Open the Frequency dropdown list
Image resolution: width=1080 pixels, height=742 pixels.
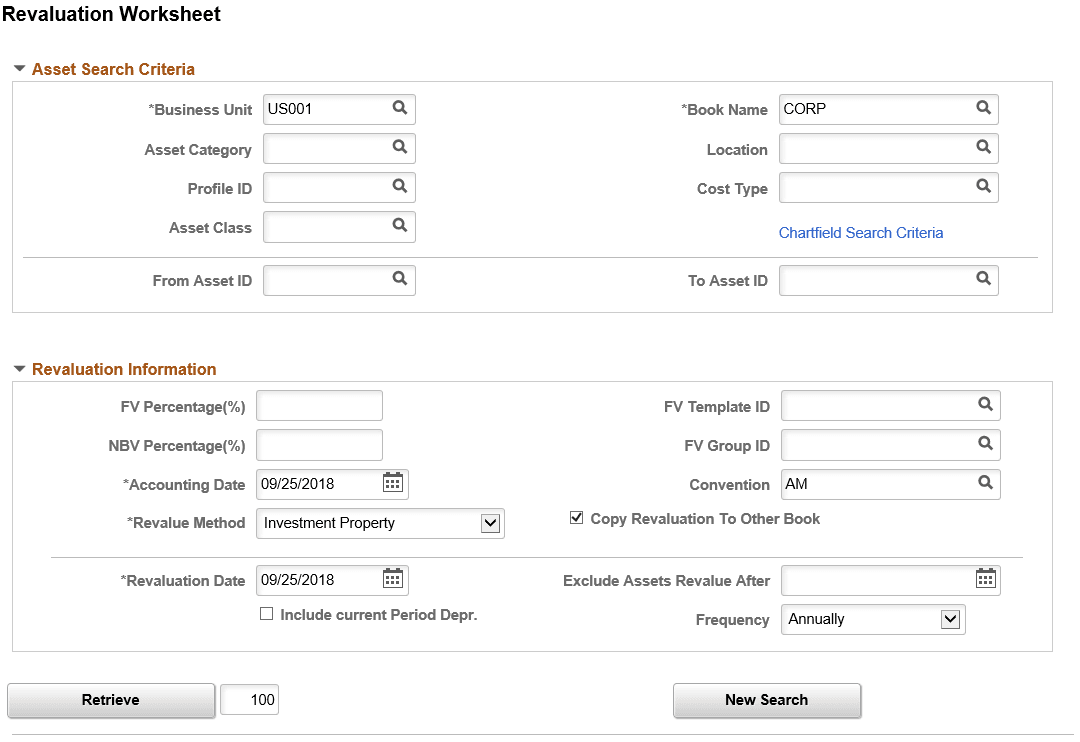tap(950, 619)
